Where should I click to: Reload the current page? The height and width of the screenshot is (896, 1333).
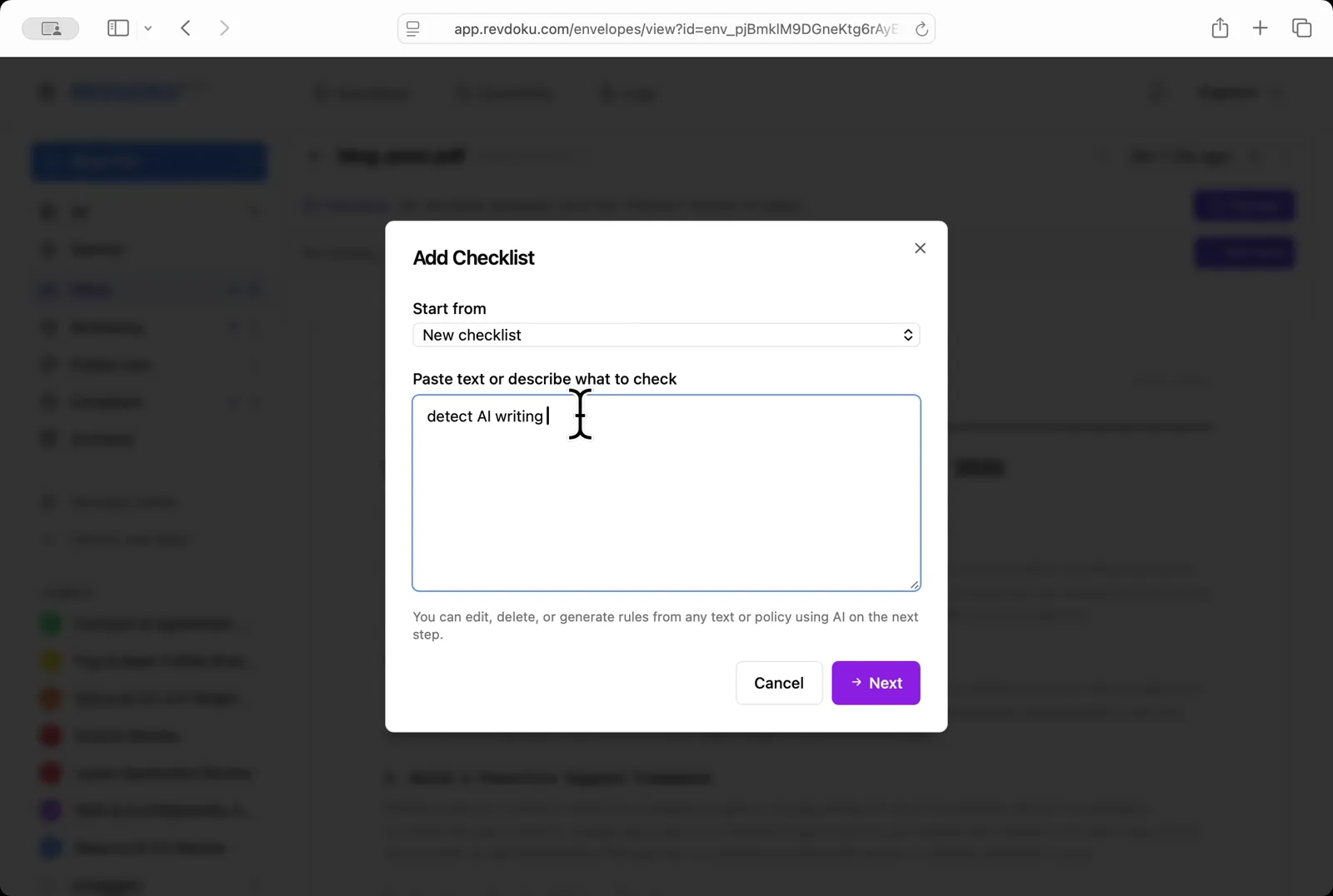(921, 27)
